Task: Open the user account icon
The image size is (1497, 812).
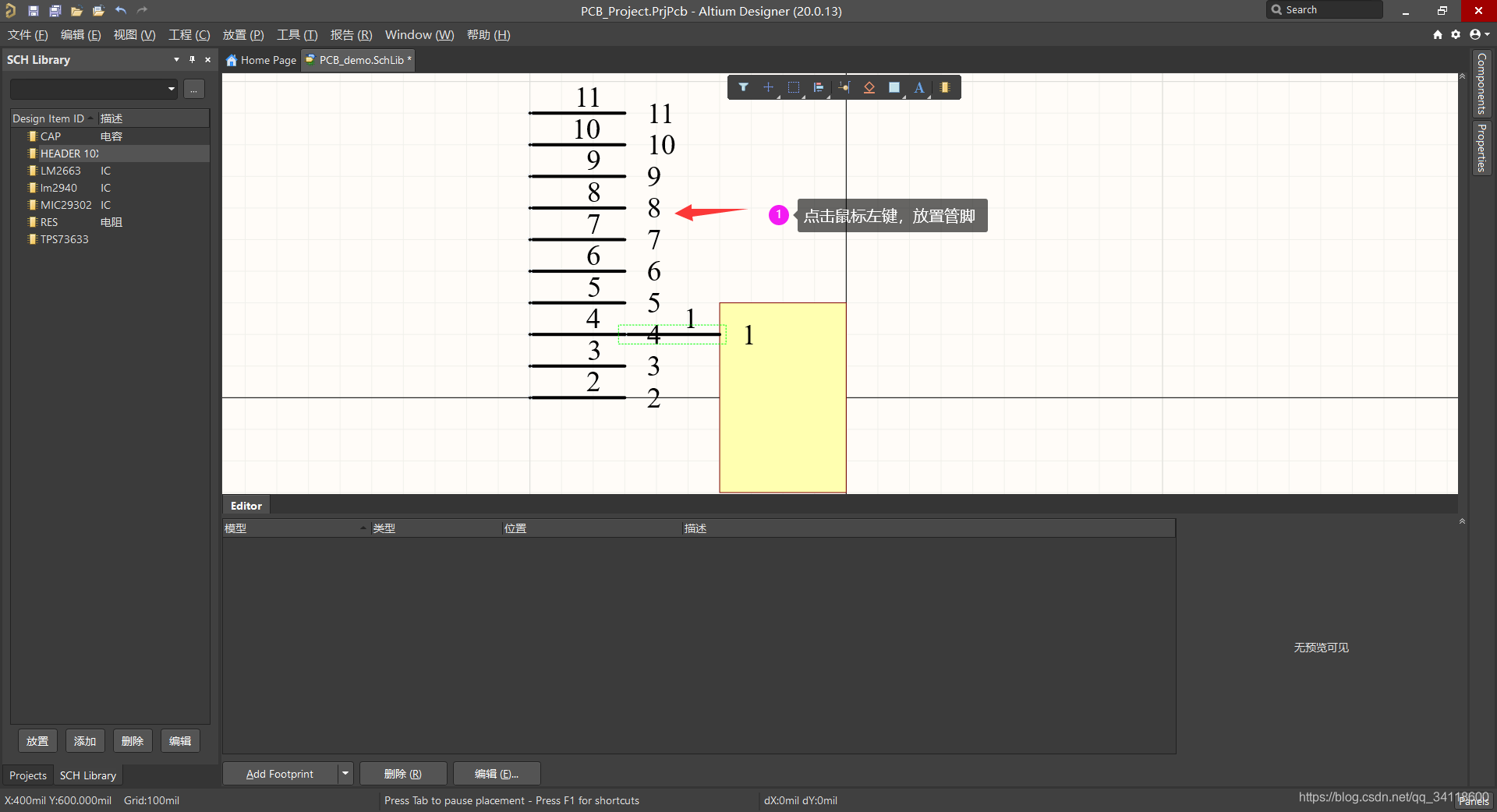Action: tap(1478, 34)
